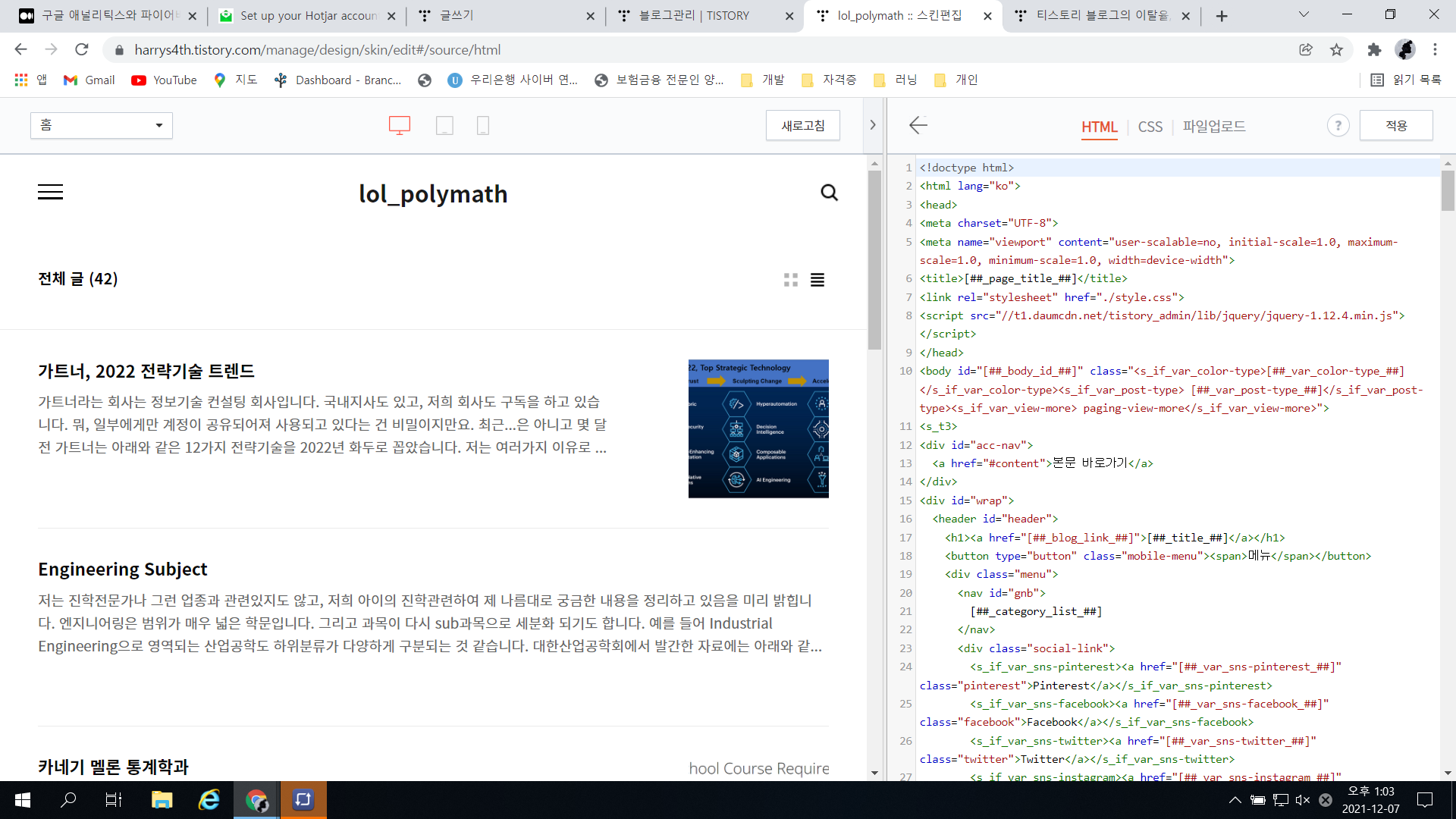Image resolution: width=1456 pixels, height=819 pixels.
Task: Open the hamburger menu in blog preview
Action: tap(50, 193)
